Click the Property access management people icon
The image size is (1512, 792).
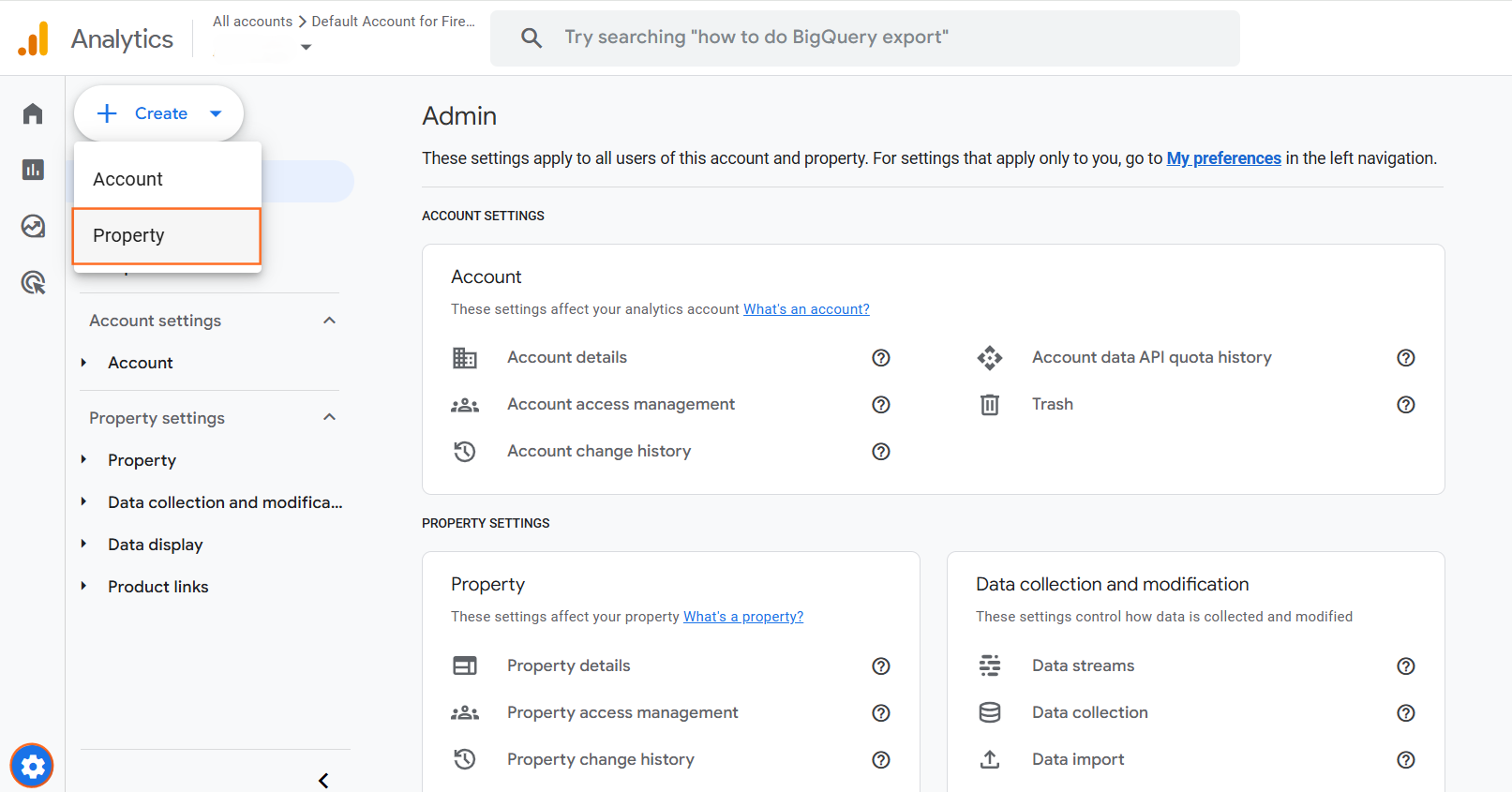tap(465, 713)
